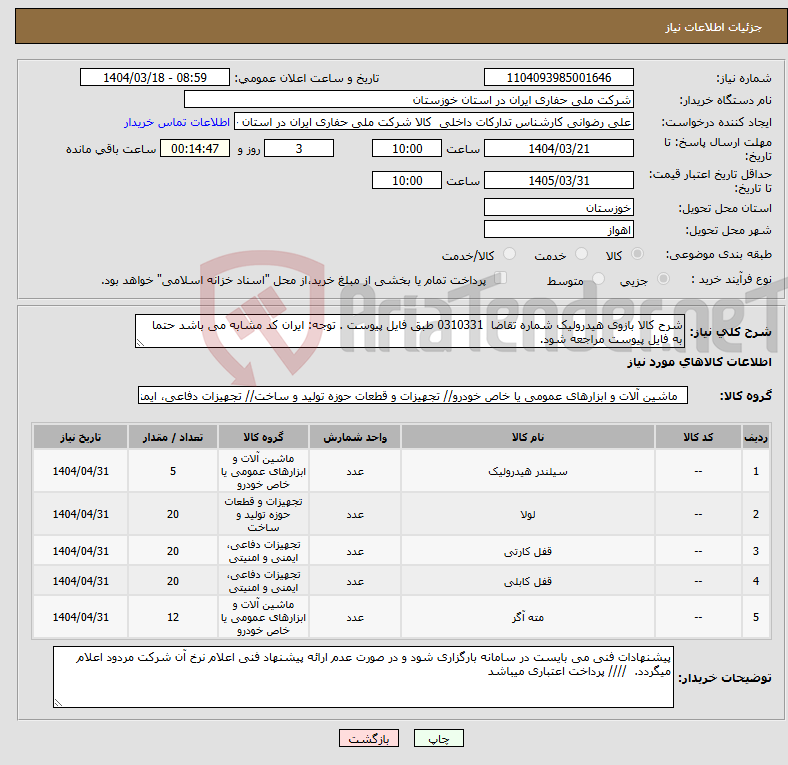The height and width of the screenshot is (765, 788).
Task: Click the ردیف column header
Action: coord(756,437)
